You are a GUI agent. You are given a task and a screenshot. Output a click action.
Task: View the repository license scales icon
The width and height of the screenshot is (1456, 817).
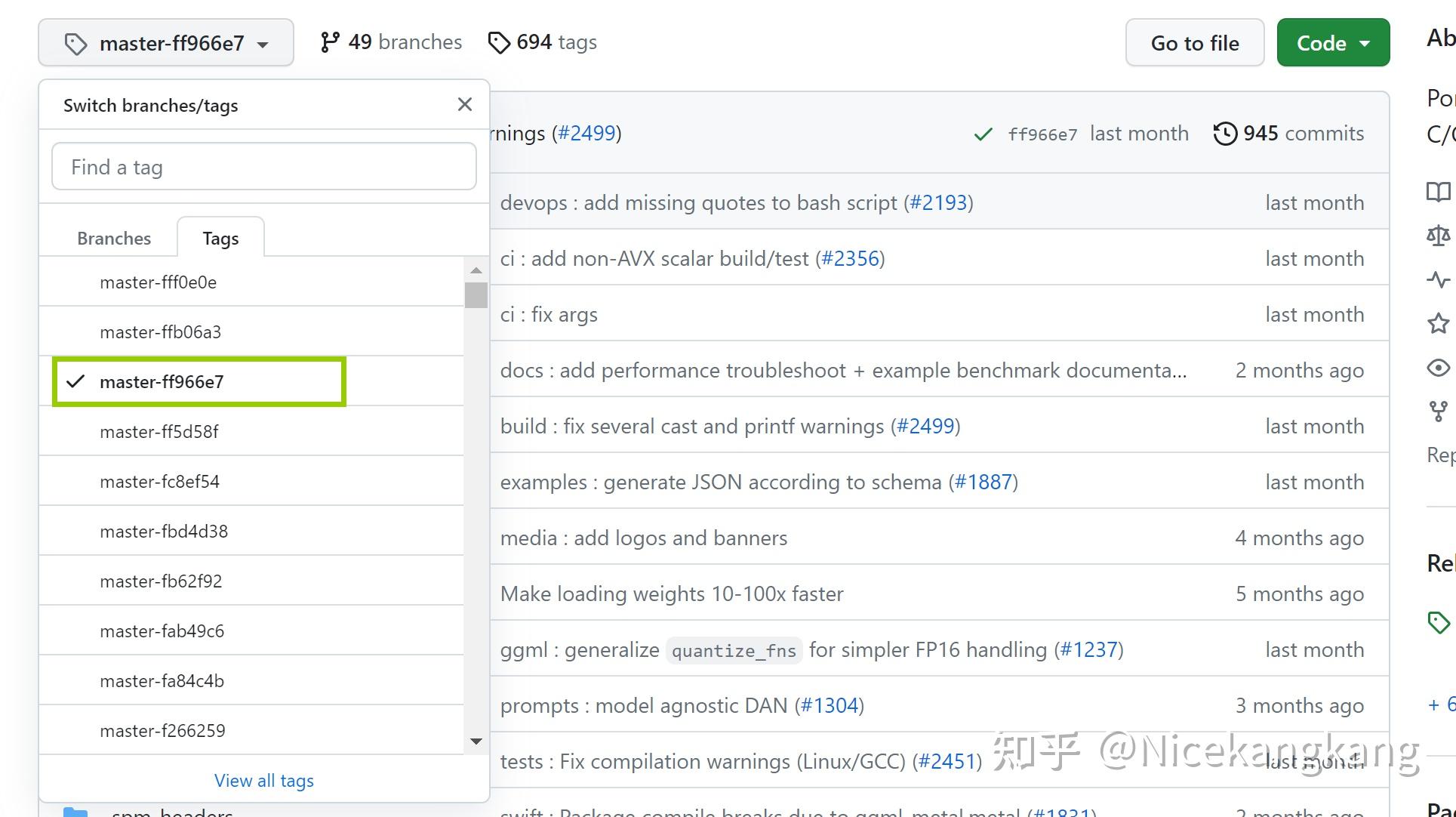(x=1438, y=235)
